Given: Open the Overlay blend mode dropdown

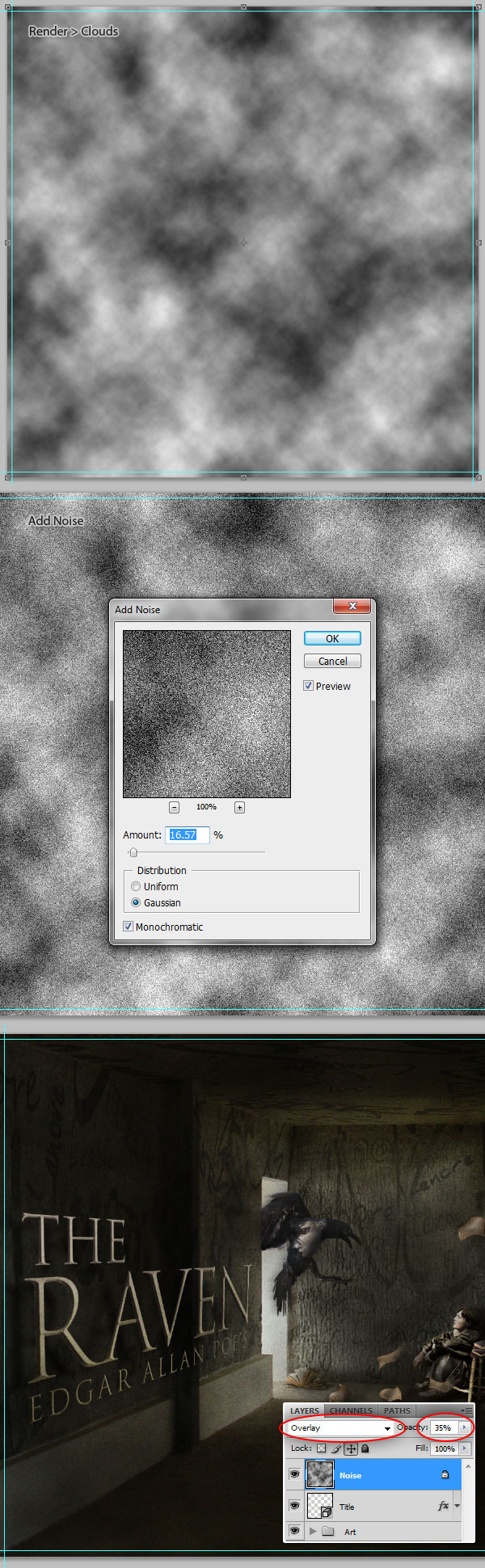Looking at the screenshot, I should 340,1427.
